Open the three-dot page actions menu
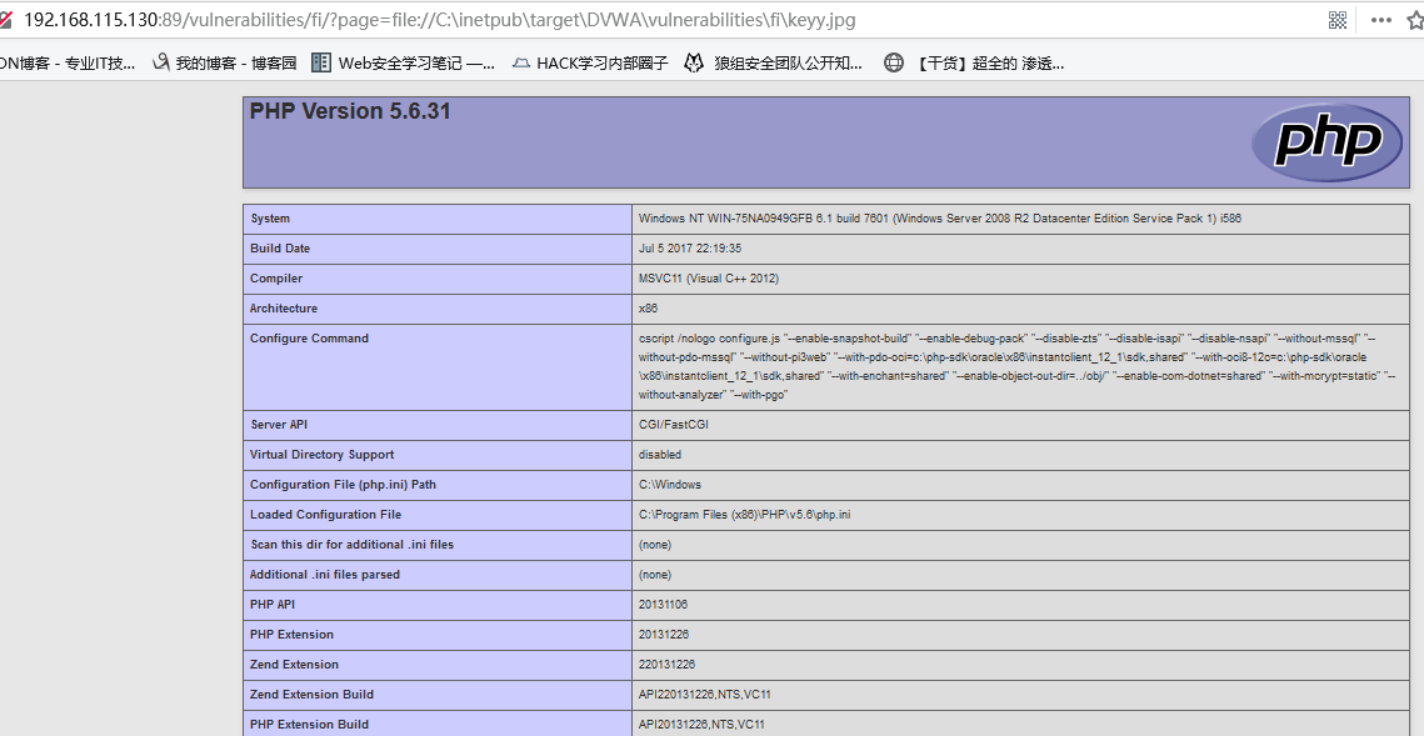Screen dimensions: 1425x736 click(1381, 20)
